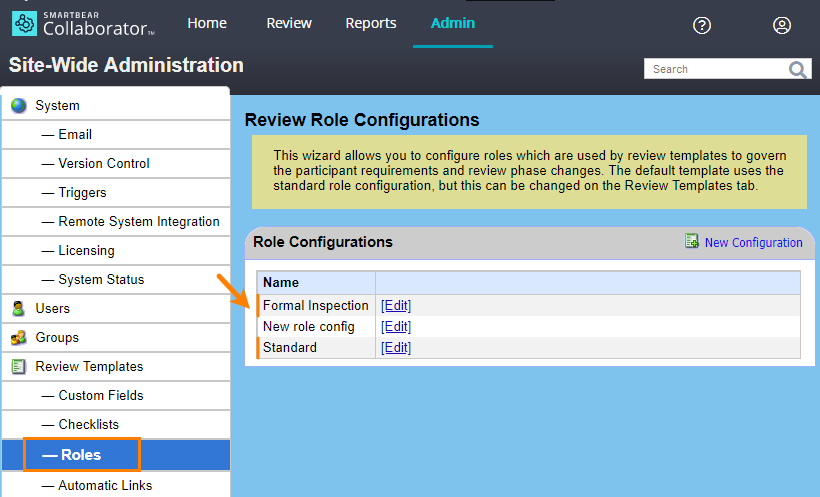Click the Groups people icon
Viewport: 820px width, 497px height.
tap(18, 337)
